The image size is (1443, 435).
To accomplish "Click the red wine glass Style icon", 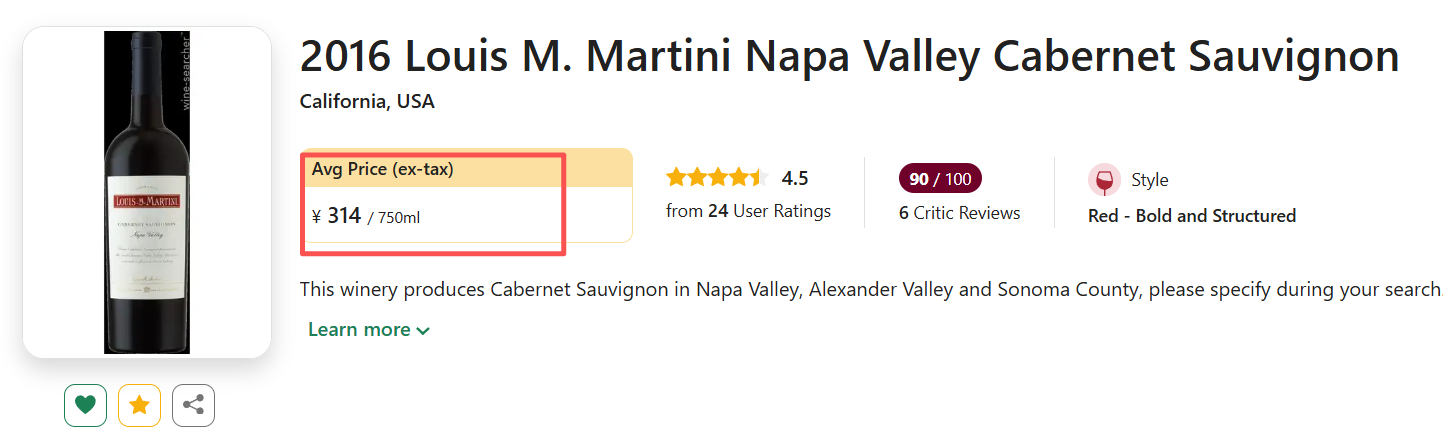I will tap(1104, 180).
